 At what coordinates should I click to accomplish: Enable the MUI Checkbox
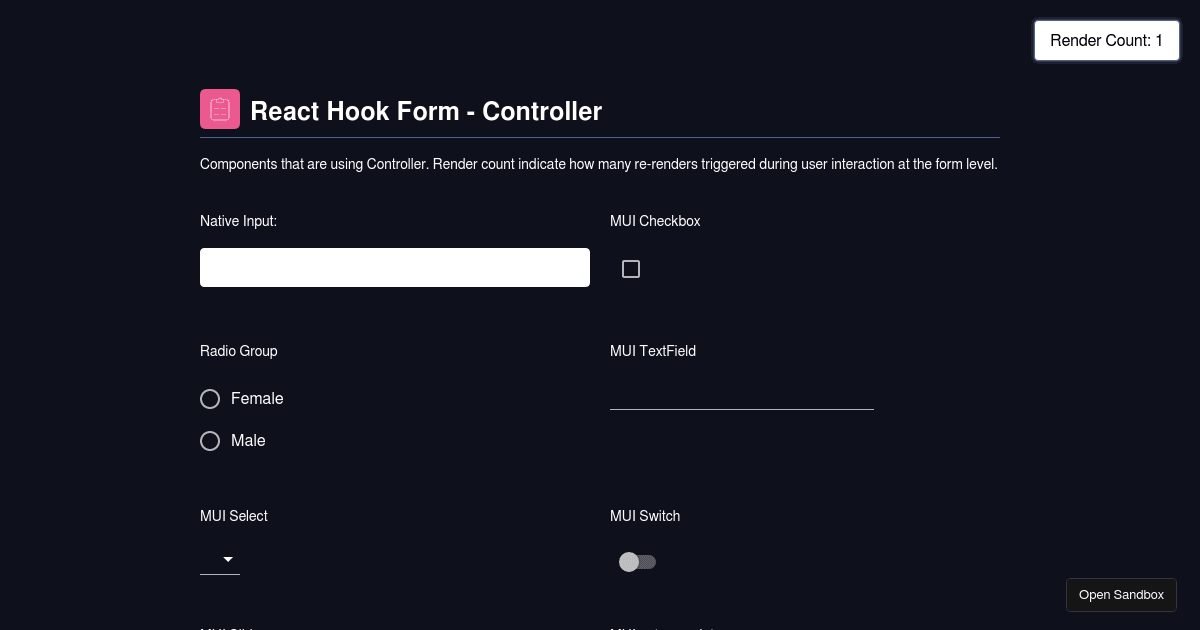point(631,268)
